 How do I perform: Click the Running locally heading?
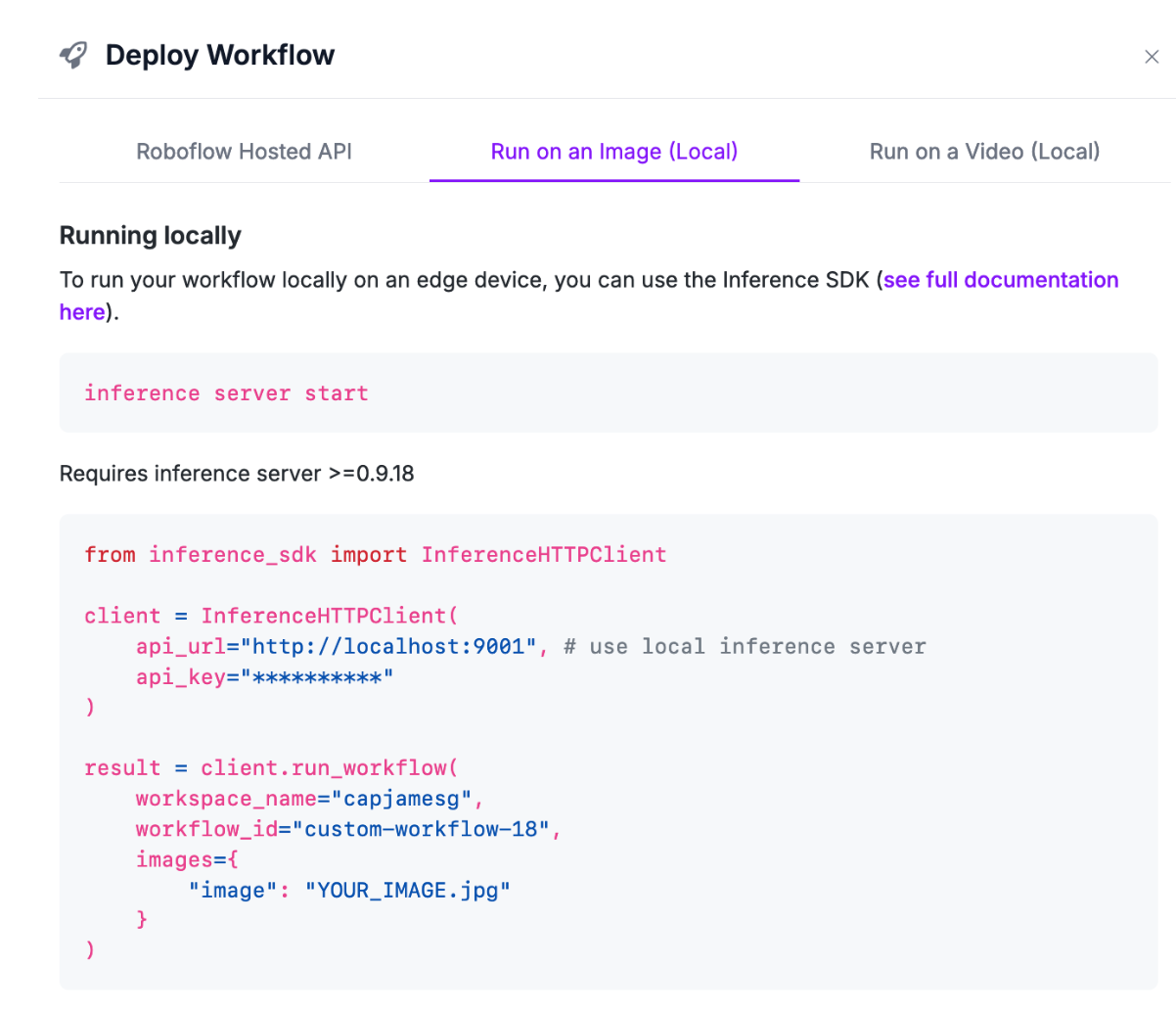150,236
